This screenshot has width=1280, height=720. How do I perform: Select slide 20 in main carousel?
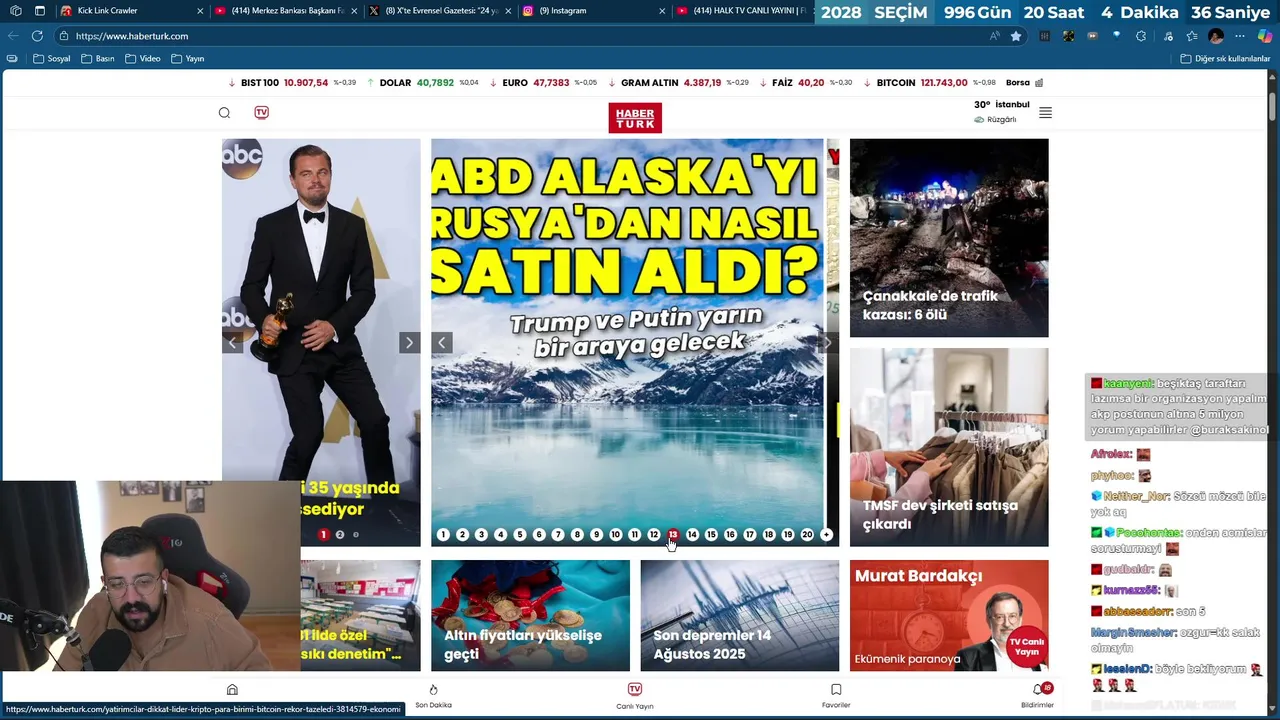coord(807,535)
